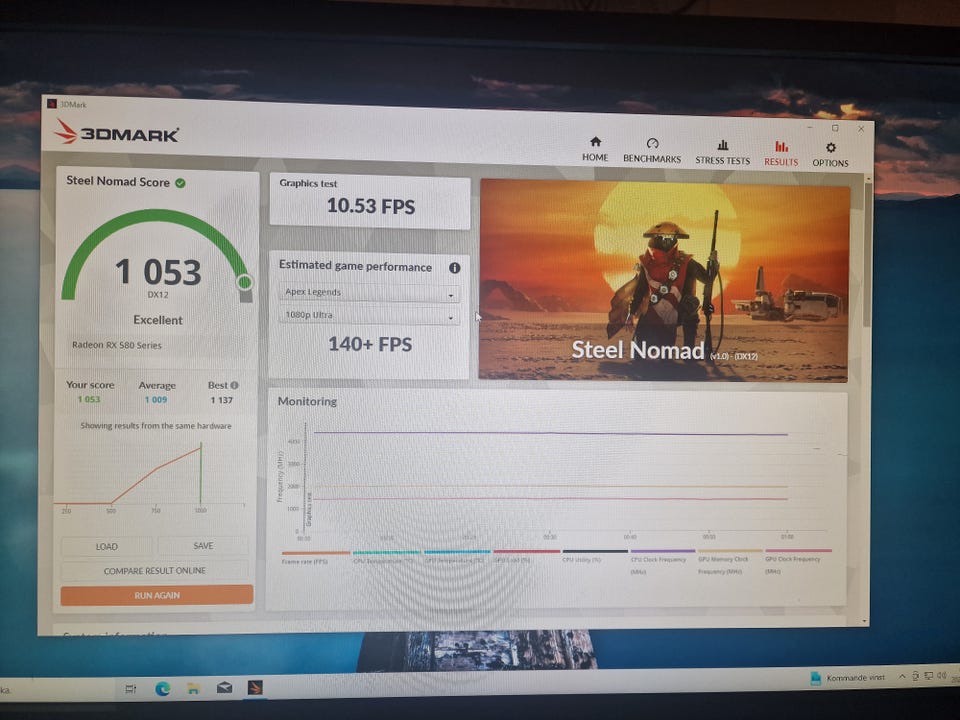Open the 1080p Ultra resolution dropdown
This screenshot has width=960, height=720.
click(369, 315)
